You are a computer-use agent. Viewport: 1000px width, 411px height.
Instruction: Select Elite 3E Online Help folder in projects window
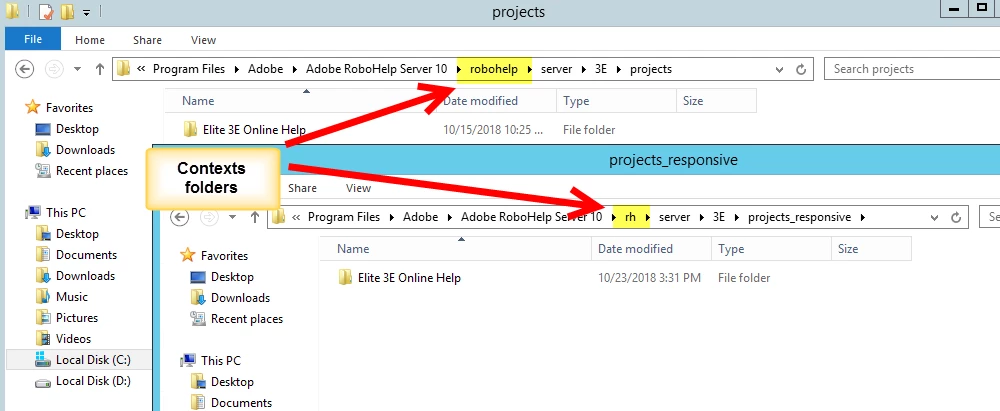tap(244, 130)
